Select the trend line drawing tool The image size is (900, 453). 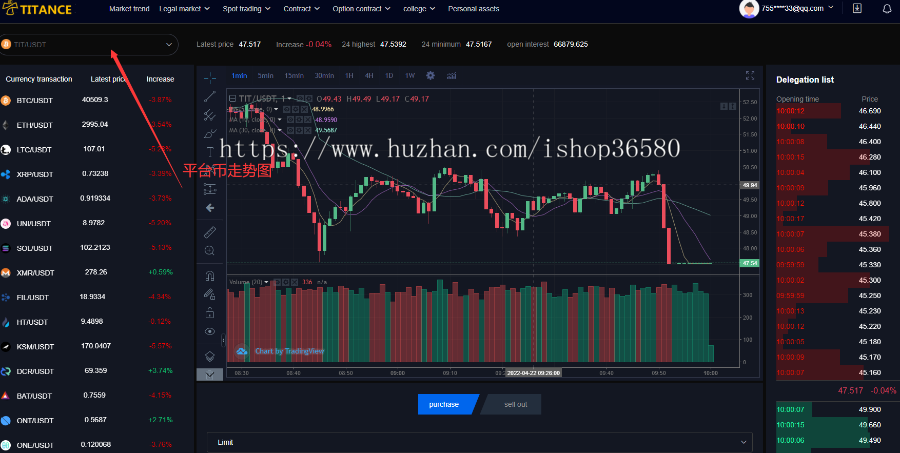[210, 96]
